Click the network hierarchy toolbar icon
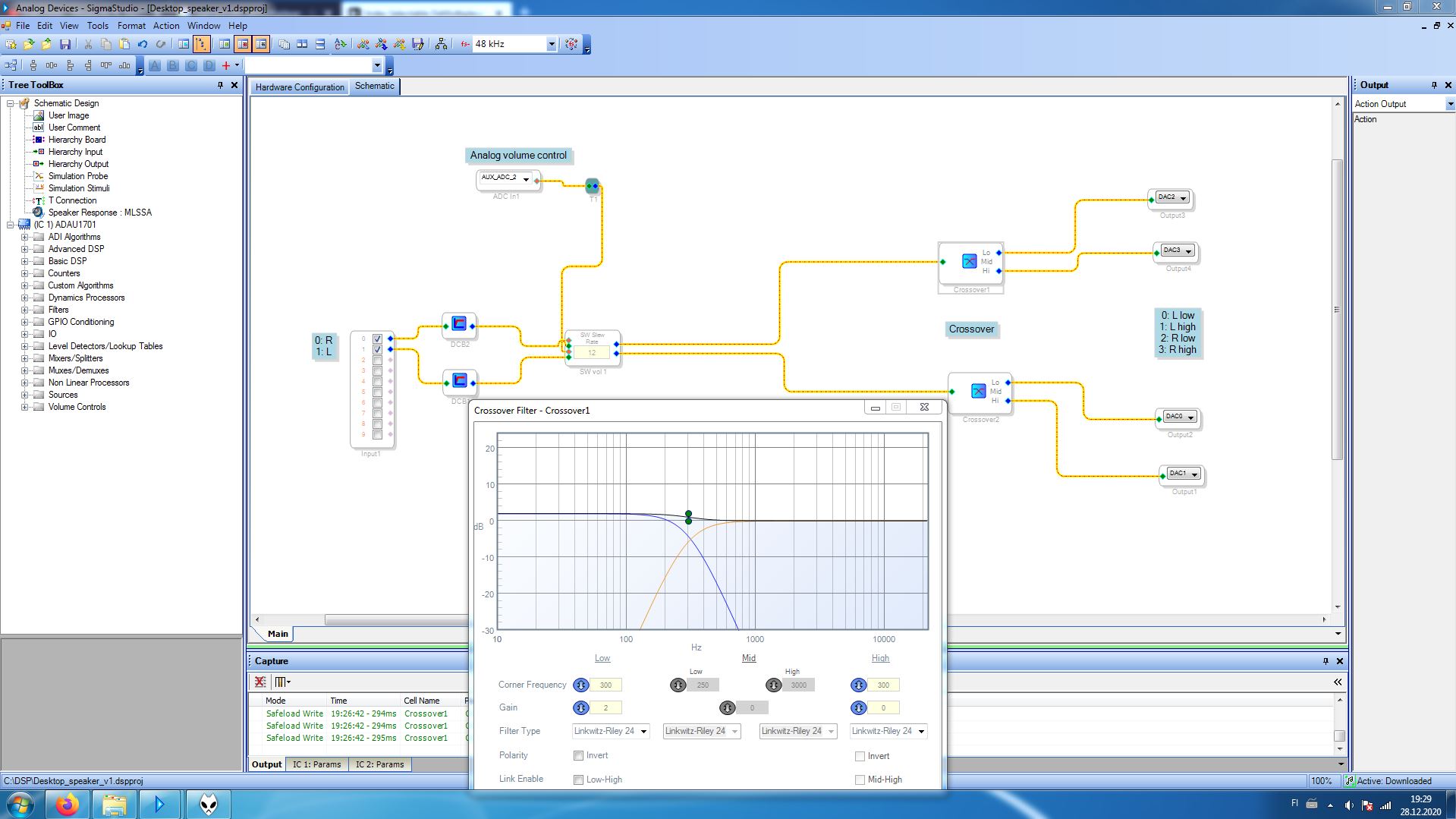1456x819 pixels. click(x=441, y=44)
